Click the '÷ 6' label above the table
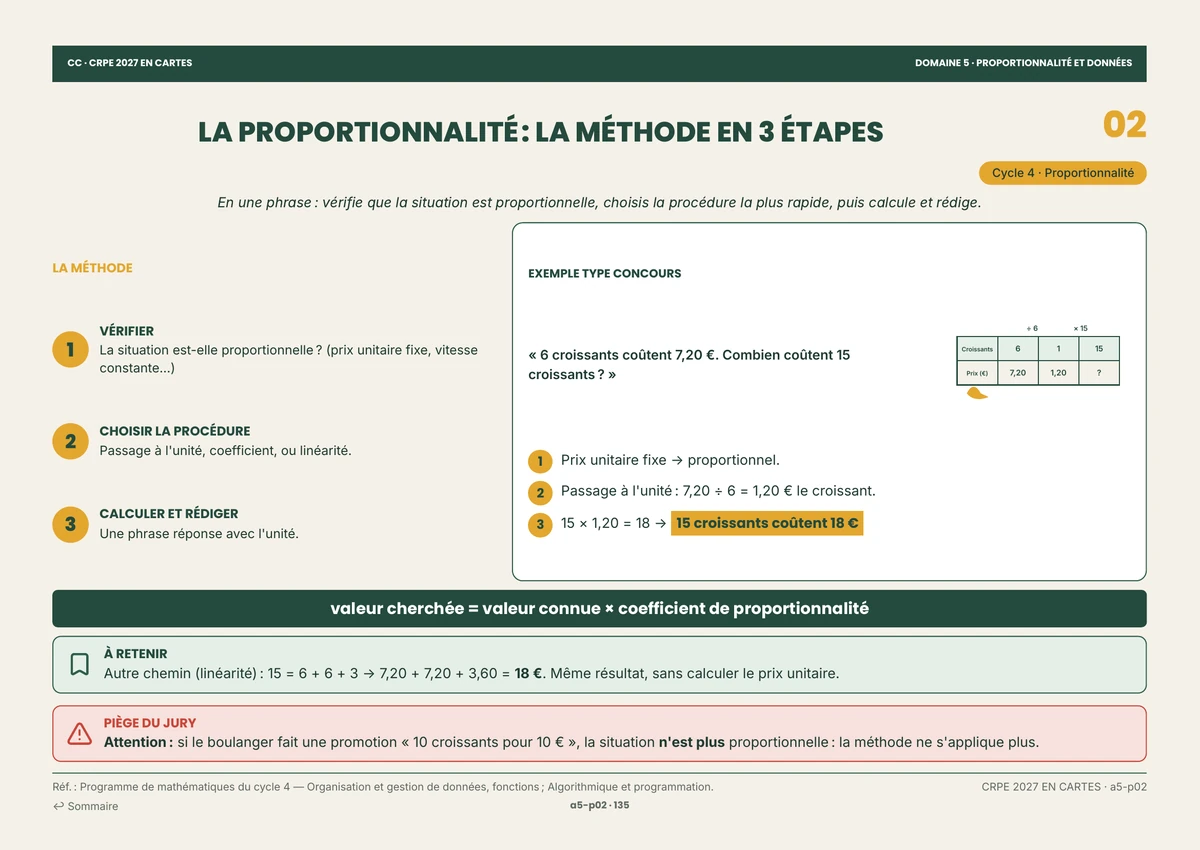This screenshot has height=850, width=1200. click(x=1032, y=328)
